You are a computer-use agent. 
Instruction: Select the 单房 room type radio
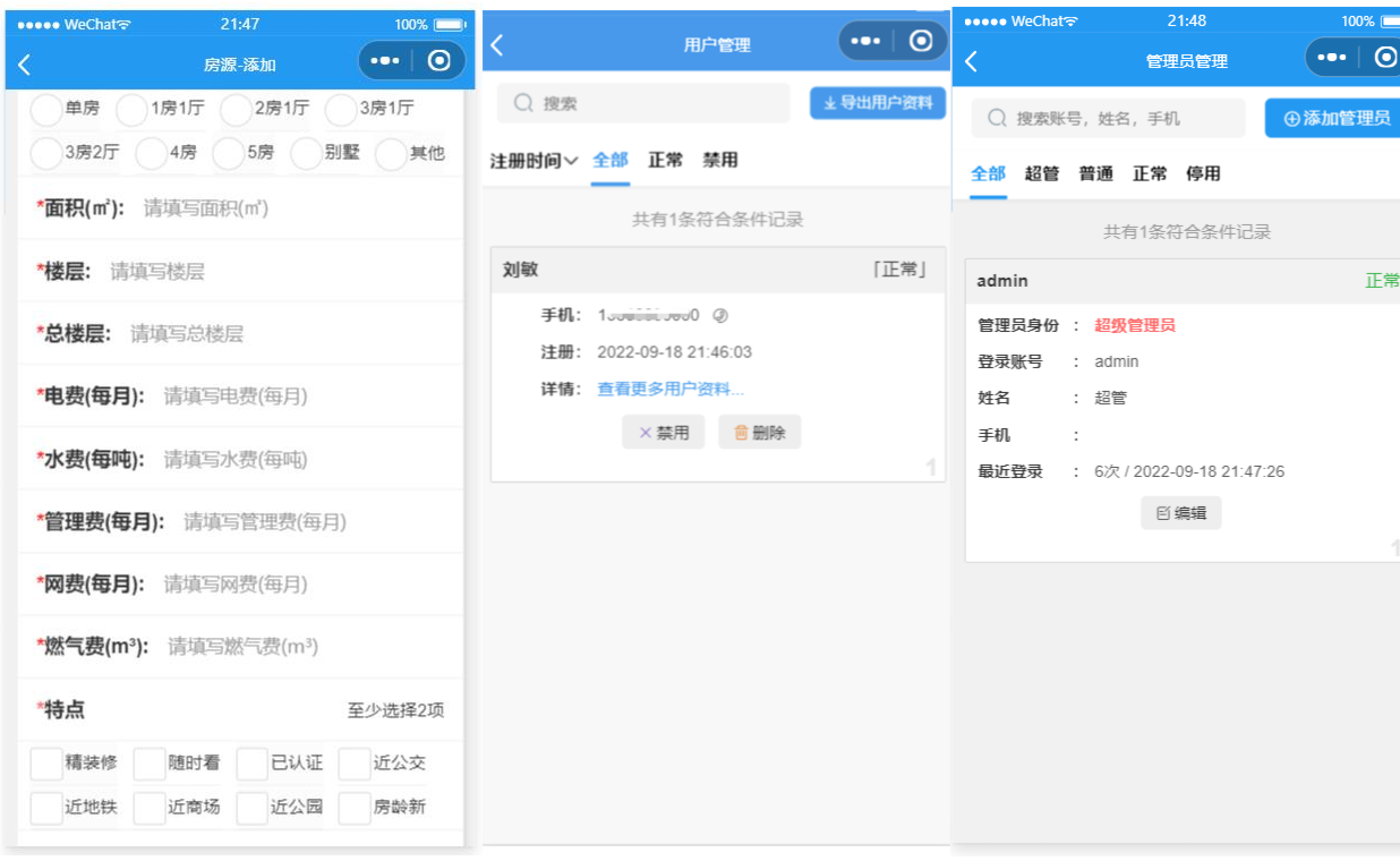click(46, 109)
